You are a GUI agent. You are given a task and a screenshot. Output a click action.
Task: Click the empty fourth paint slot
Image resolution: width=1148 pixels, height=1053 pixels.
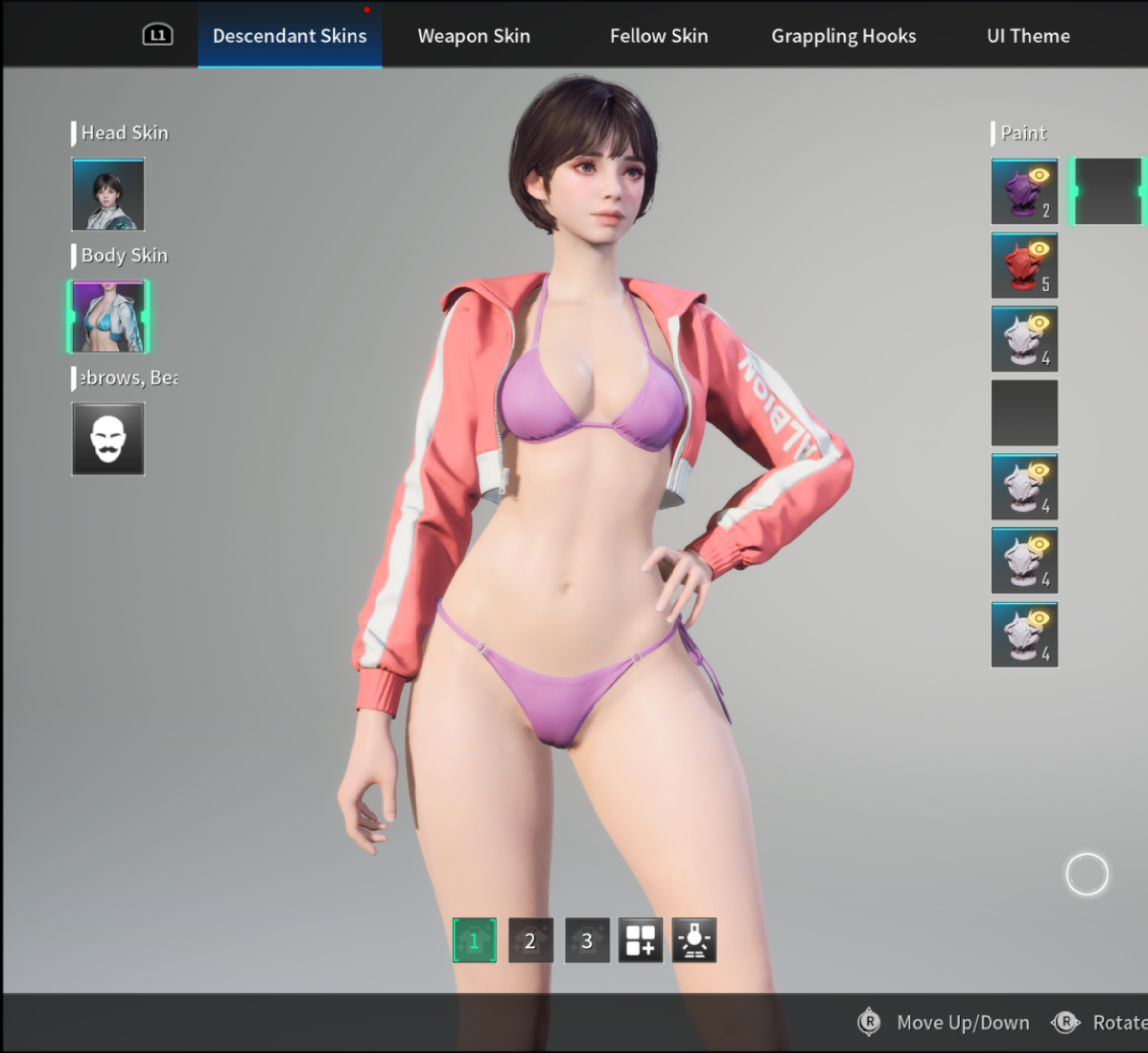(1025, 413)
